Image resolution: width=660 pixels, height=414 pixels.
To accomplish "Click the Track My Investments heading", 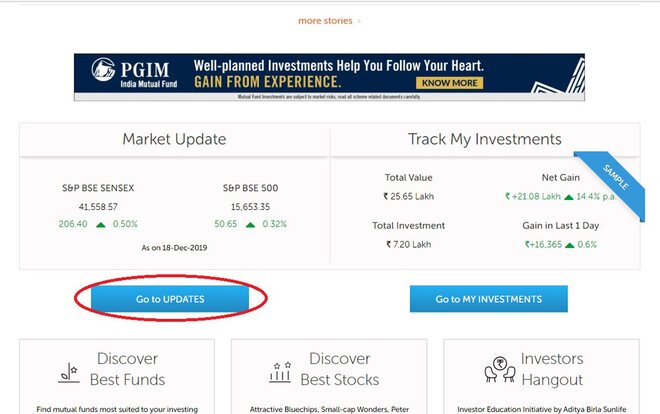I will coord(485,139).
